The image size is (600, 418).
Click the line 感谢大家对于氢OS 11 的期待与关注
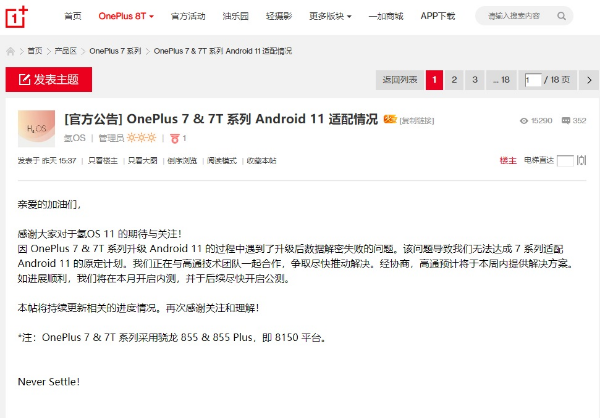[x=99, y=234]
